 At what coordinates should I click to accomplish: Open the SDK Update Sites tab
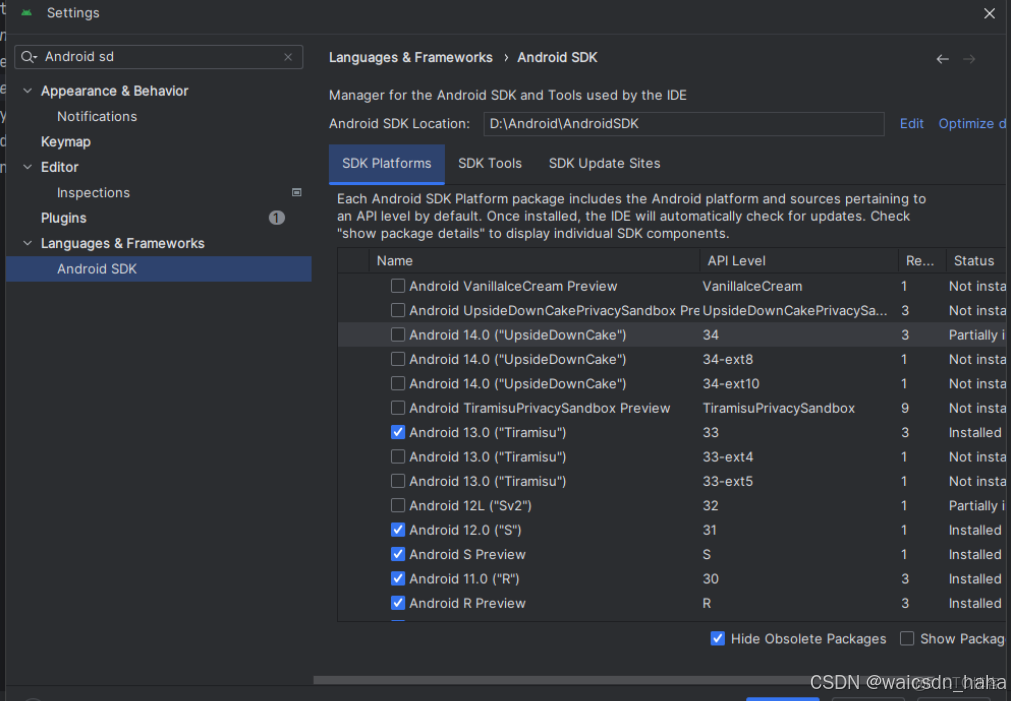pos(602,163)
